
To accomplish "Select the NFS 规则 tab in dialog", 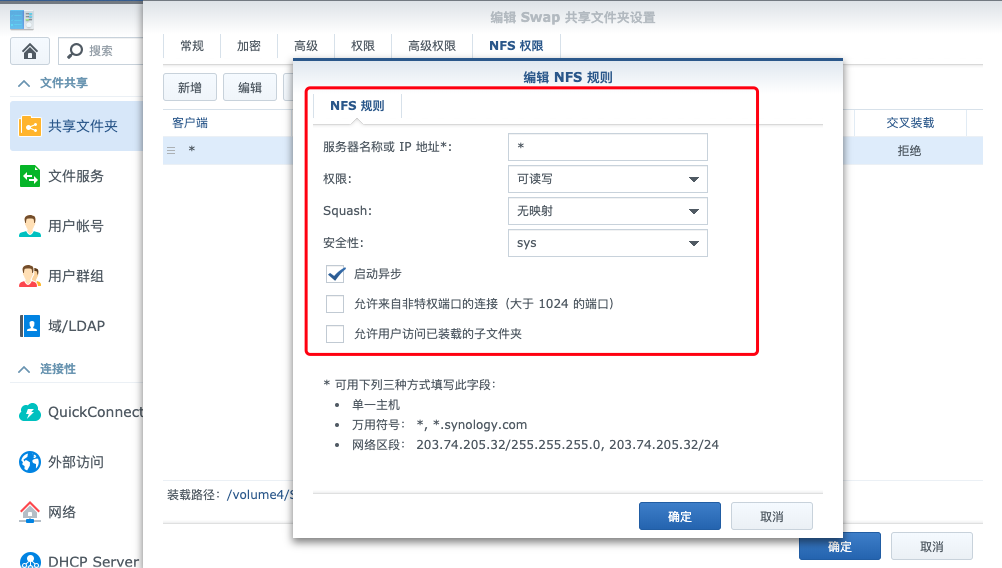I will click(x=357, y=106).
